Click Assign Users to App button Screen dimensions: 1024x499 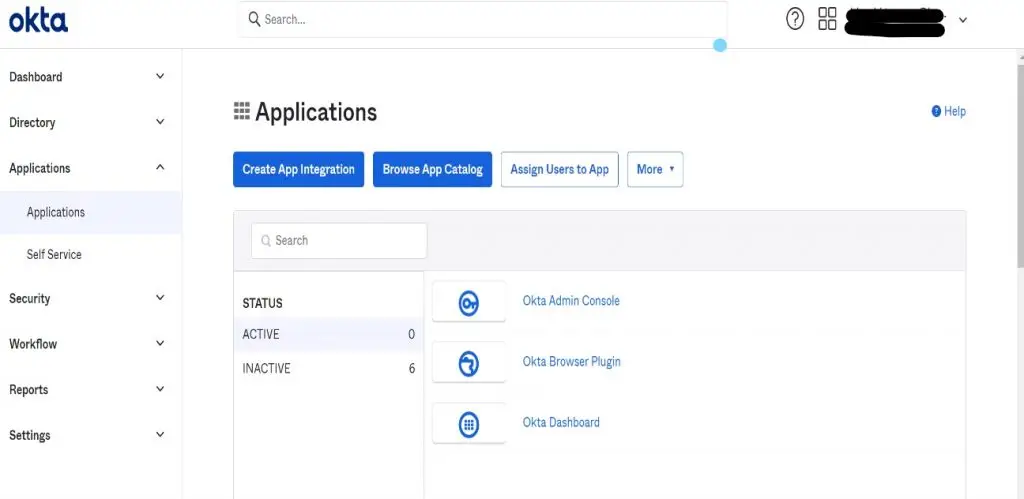[560, 169]
